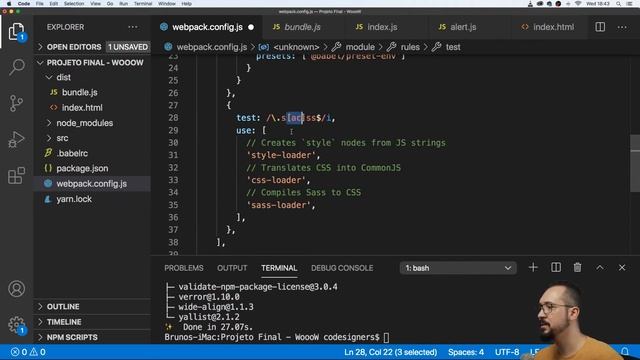640x360 pixels.
Task: Open the Terminal menu in menu bar
Action: click(x=143, y=4)
